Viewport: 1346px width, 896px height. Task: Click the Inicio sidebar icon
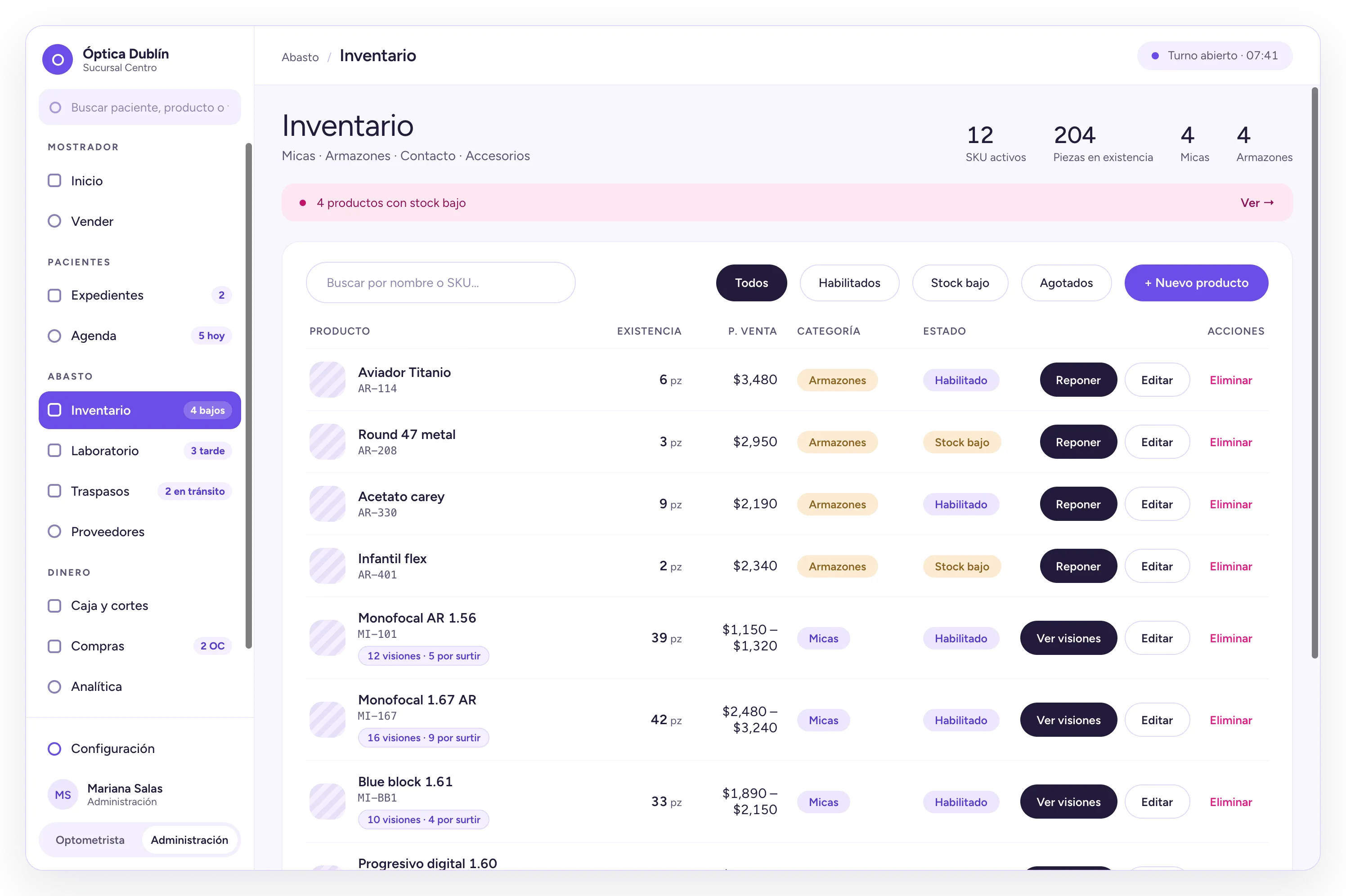pyautogui.click(x=54, y=180)
